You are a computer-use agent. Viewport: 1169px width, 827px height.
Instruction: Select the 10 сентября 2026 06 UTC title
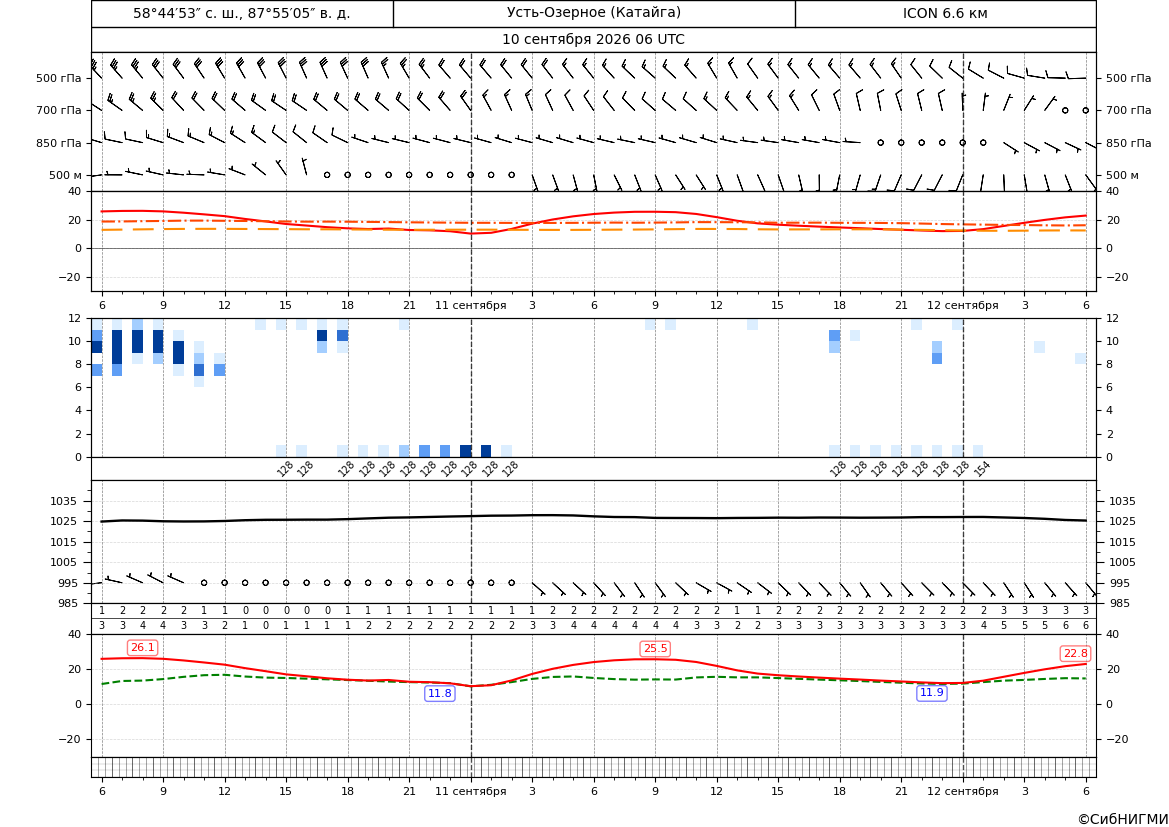[x=593, y=40]
